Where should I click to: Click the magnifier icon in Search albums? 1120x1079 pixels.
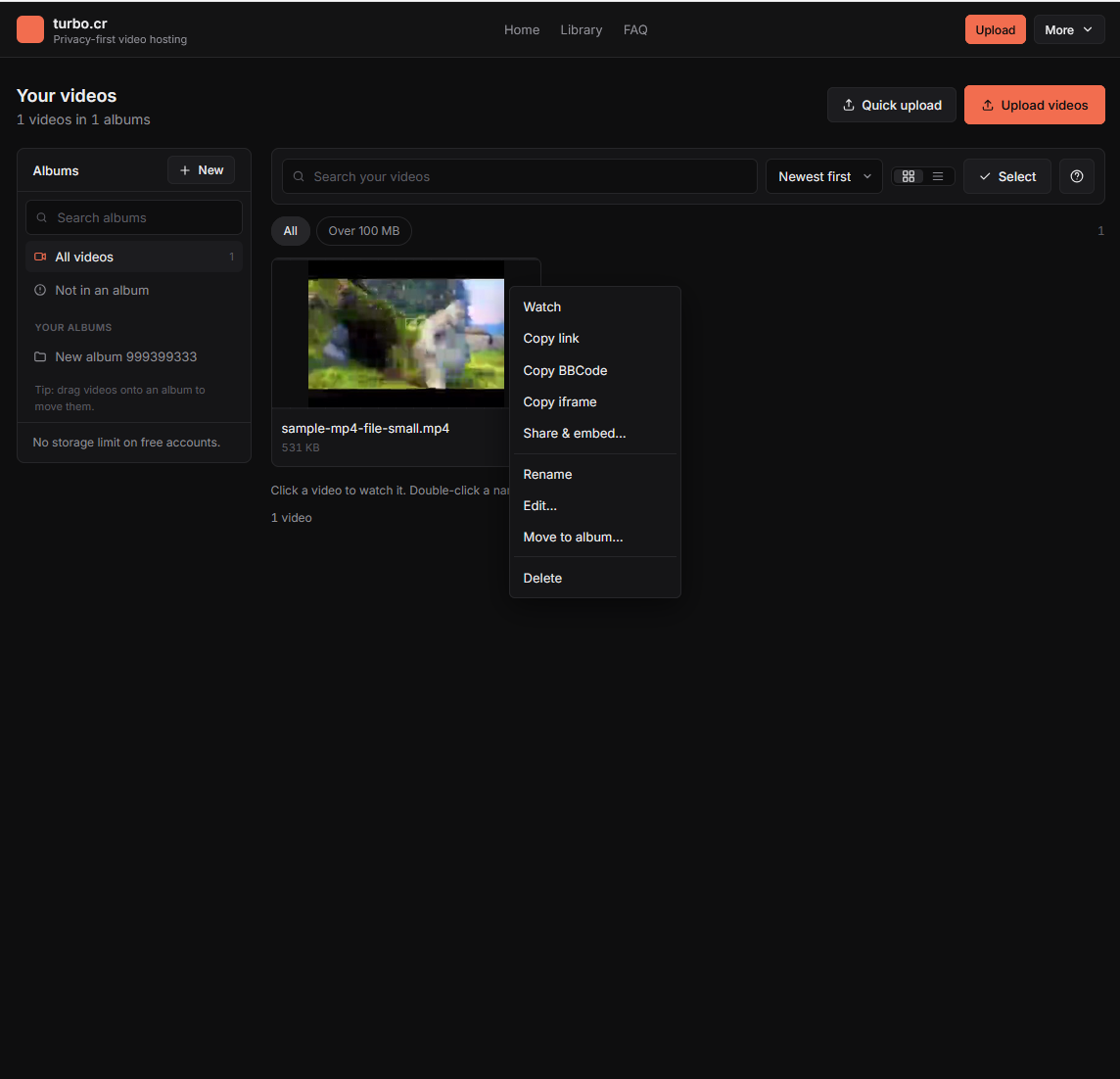click(x=42, y=217)
